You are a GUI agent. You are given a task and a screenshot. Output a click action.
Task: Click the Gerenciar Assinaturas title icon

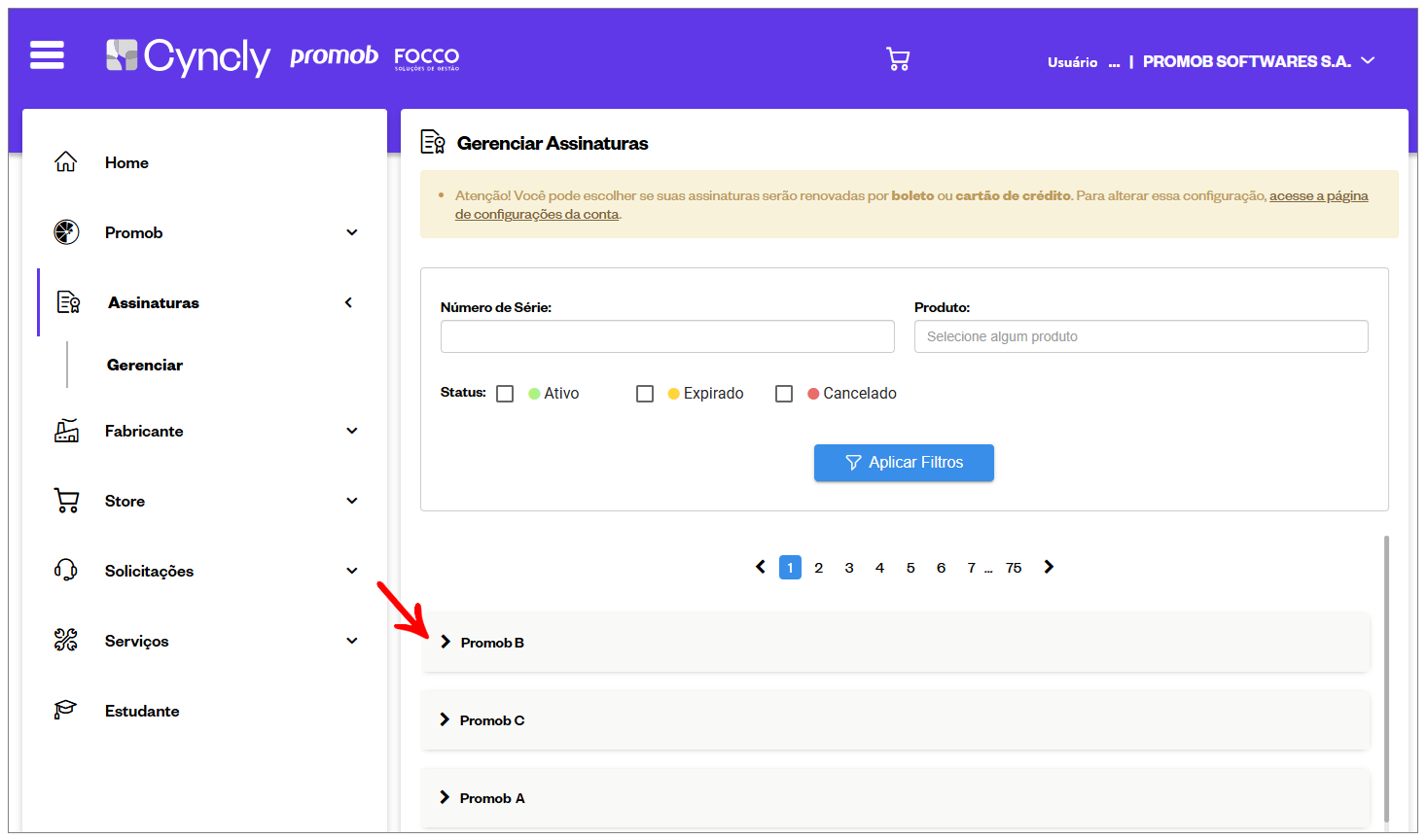point(433,143)
